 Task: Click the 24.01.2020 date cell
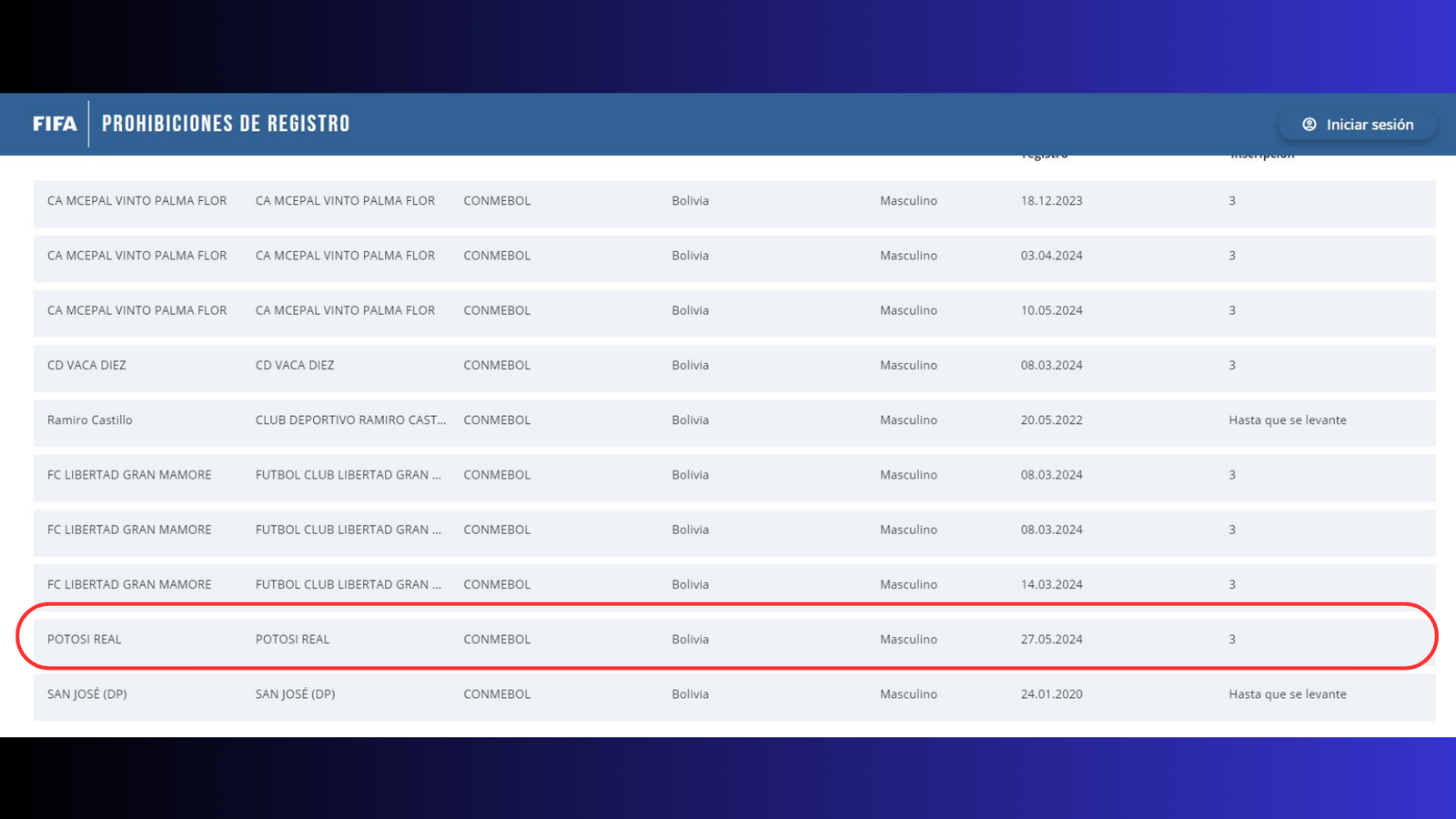(x=1051, y=694)
